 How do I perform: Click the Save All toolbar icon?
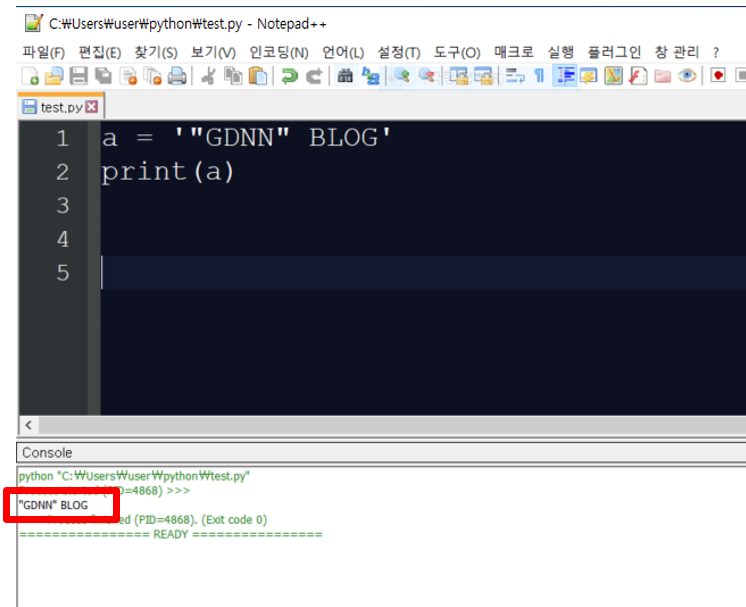click(x=103, y=76)
